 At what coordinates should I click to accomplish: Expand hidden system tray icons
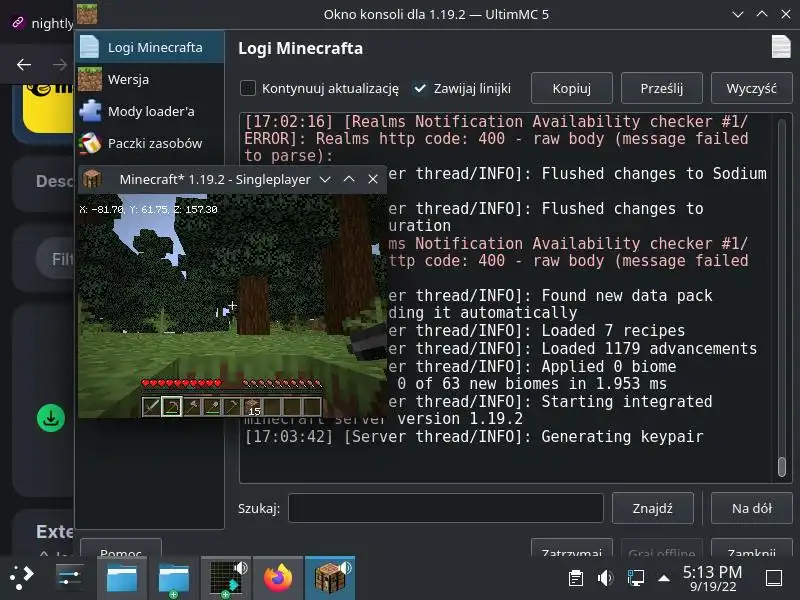(664, 578)
